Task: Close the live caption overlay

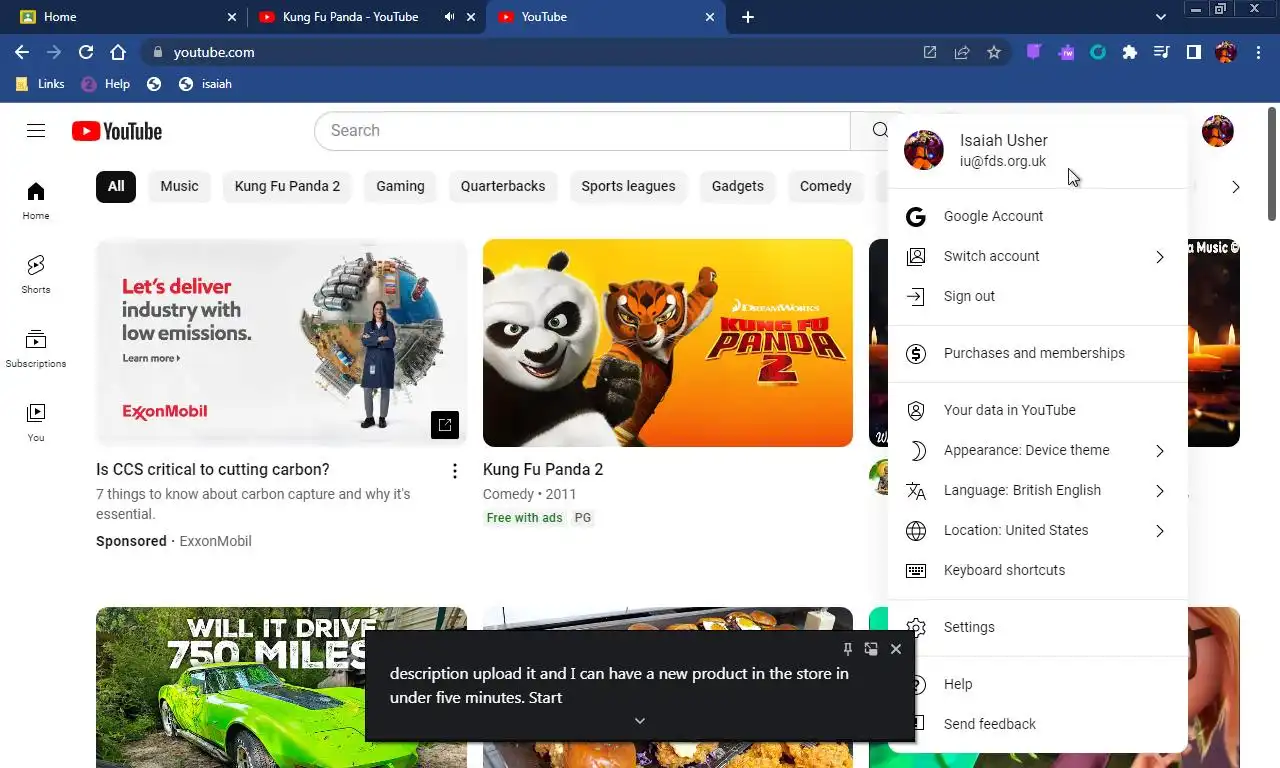Action: click(x=896, y=649)
